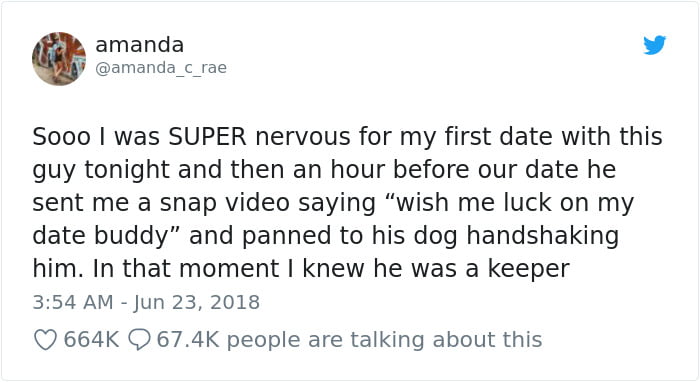Like the tweet with the heart icon
Image resolution: width=700 pixels, height=382 pixels.
pyautogui.click(x=46, y=340)
